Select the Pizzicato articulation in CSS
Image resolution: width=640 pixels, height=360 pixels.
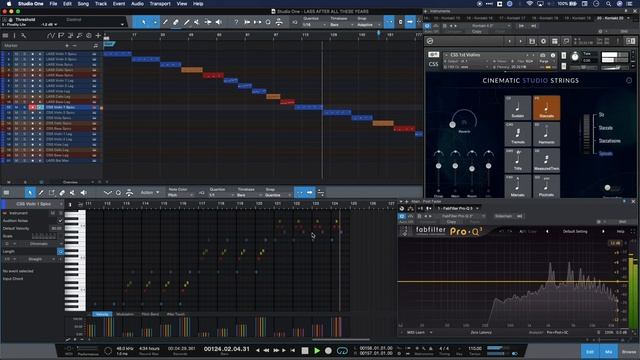[547, 187]
